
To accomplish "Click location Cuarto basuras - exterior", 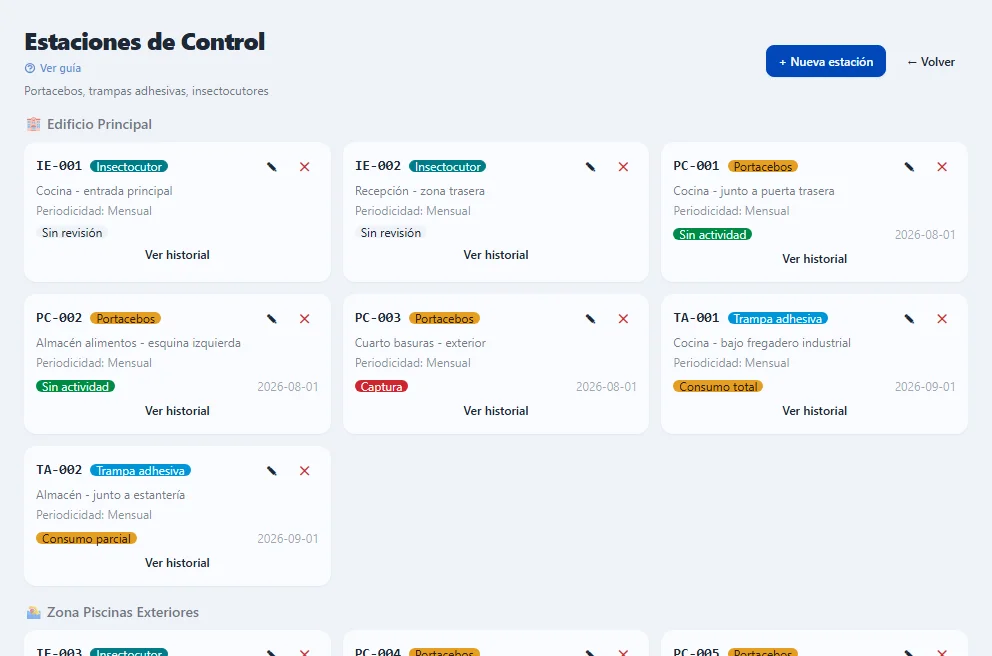I will [x=421, y=343].
